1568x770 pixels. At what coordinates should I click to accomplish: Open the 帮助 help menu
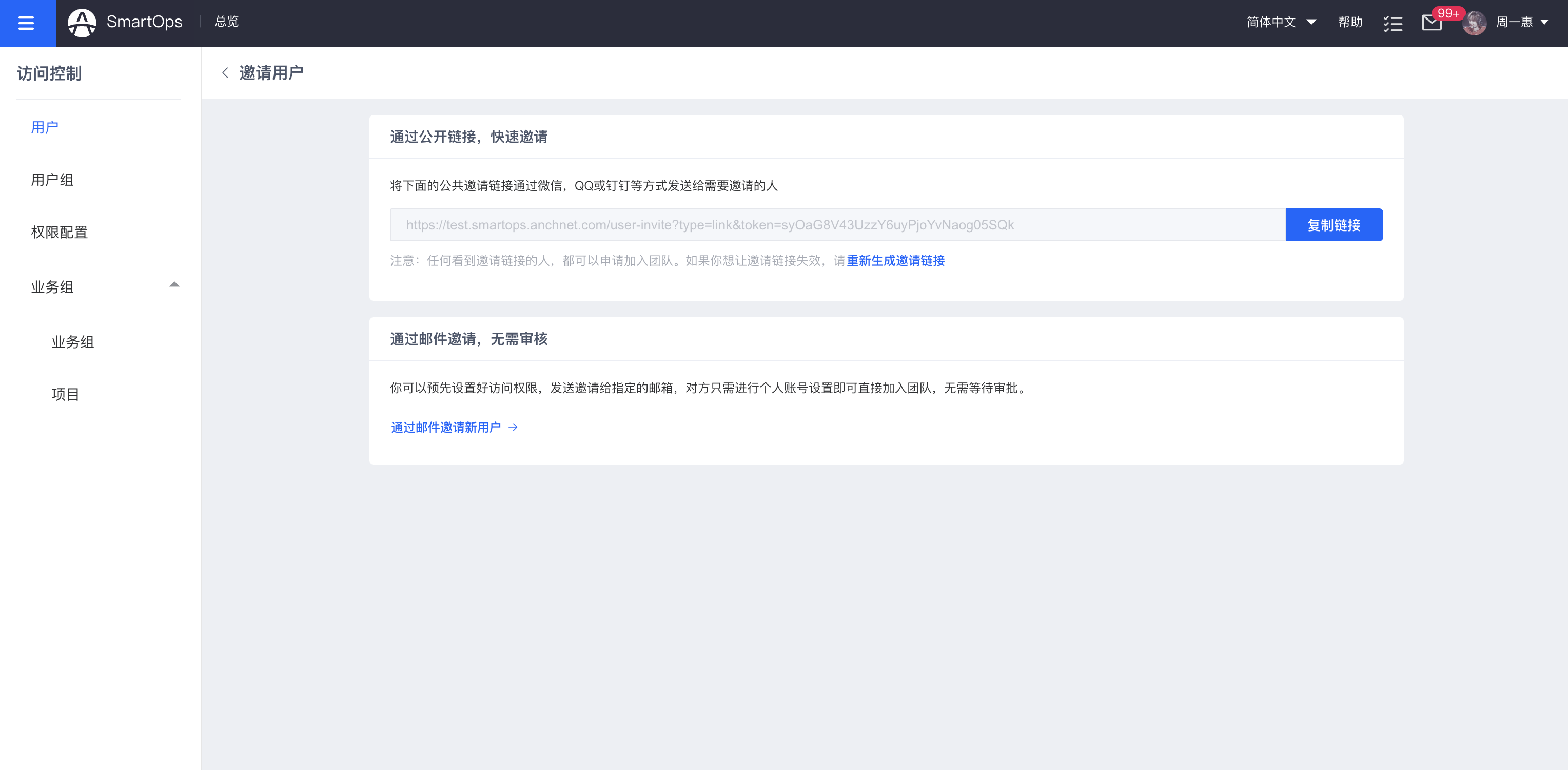tap(1350, 22)
